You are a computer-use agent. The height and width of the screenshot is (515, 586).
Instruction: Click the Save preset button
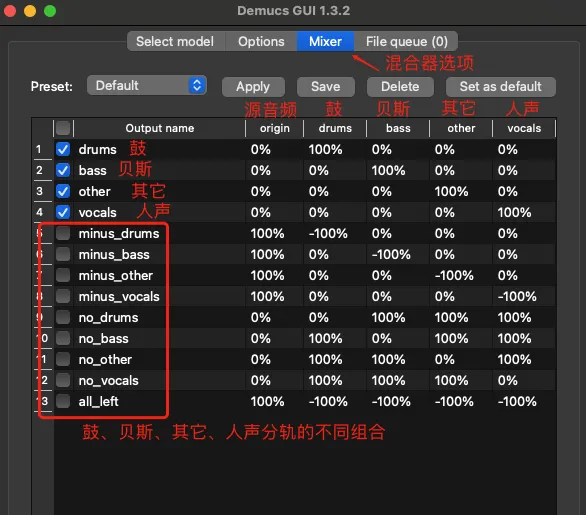(326, 87)
